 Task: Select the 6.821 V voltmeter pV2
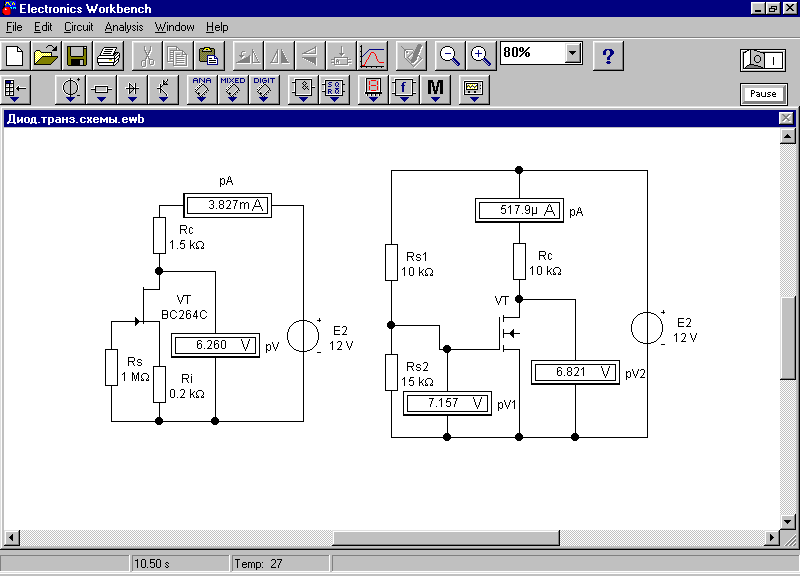(576, 372)
